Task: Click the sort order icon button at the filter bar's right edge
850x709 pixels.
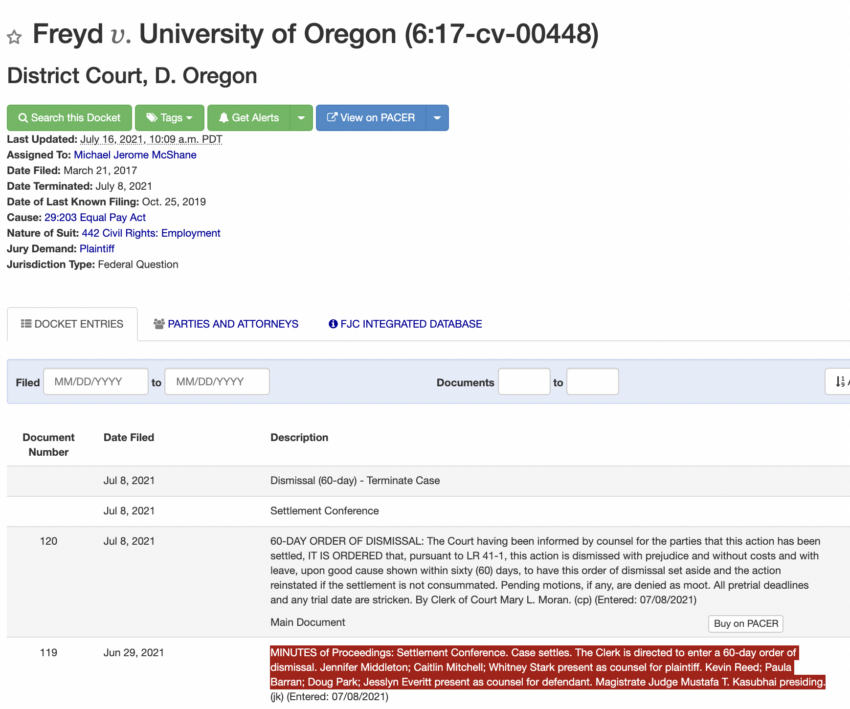Action: click(x=839, y=382)
